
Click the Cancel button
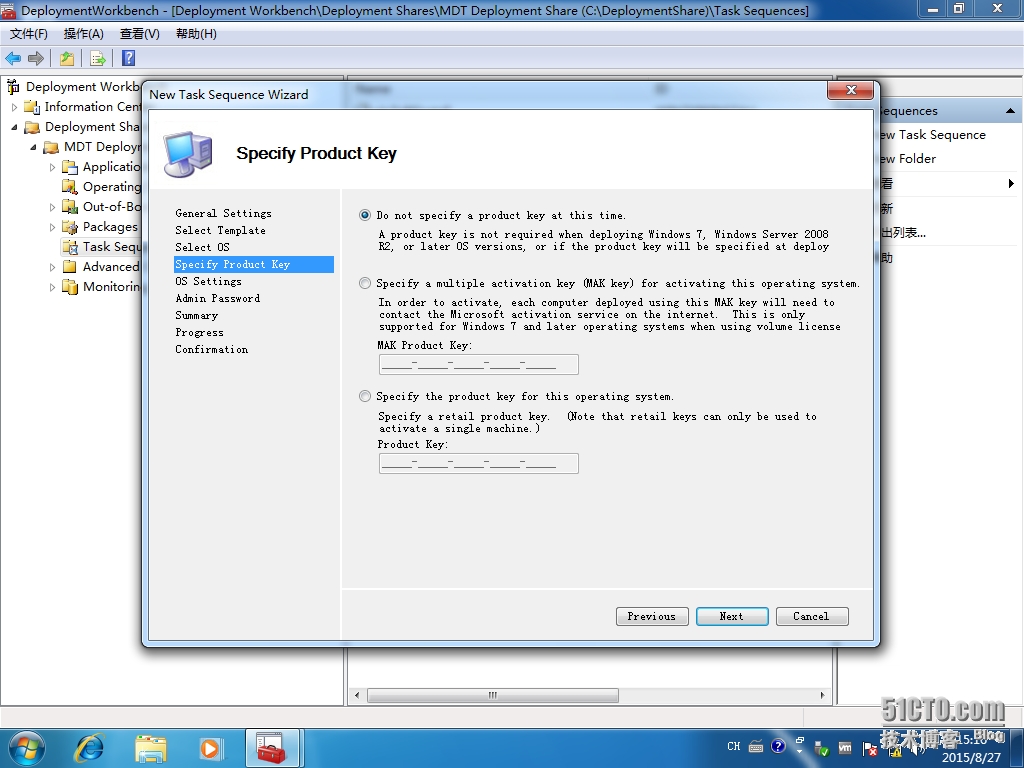pos(812,616)
